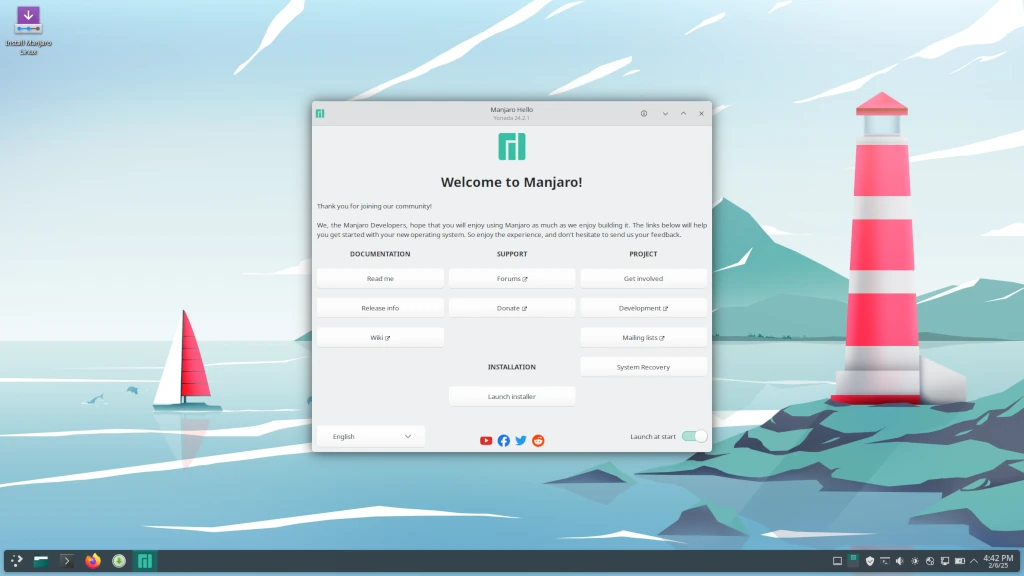This screenshot has height=576, width=1024.
Task: Open the Install Manjaro Linux desktop icon
Action: coord(28,31)
